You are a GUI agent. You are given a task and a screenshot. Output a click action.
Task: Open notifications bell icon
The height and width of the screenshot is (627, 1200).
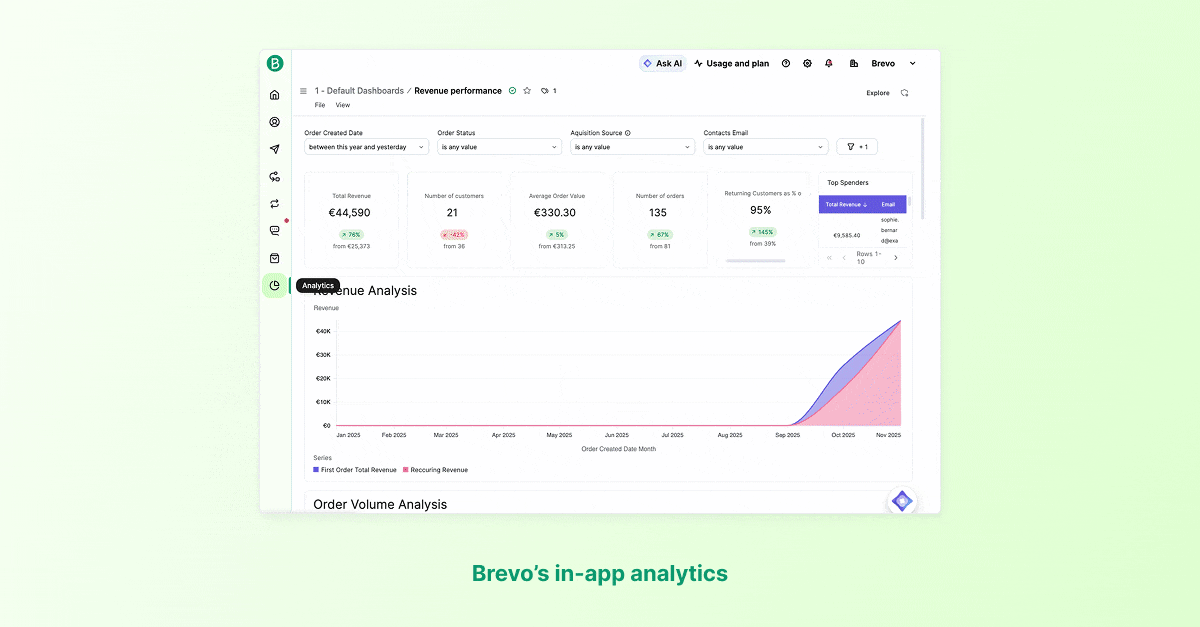tap(829, 63)
